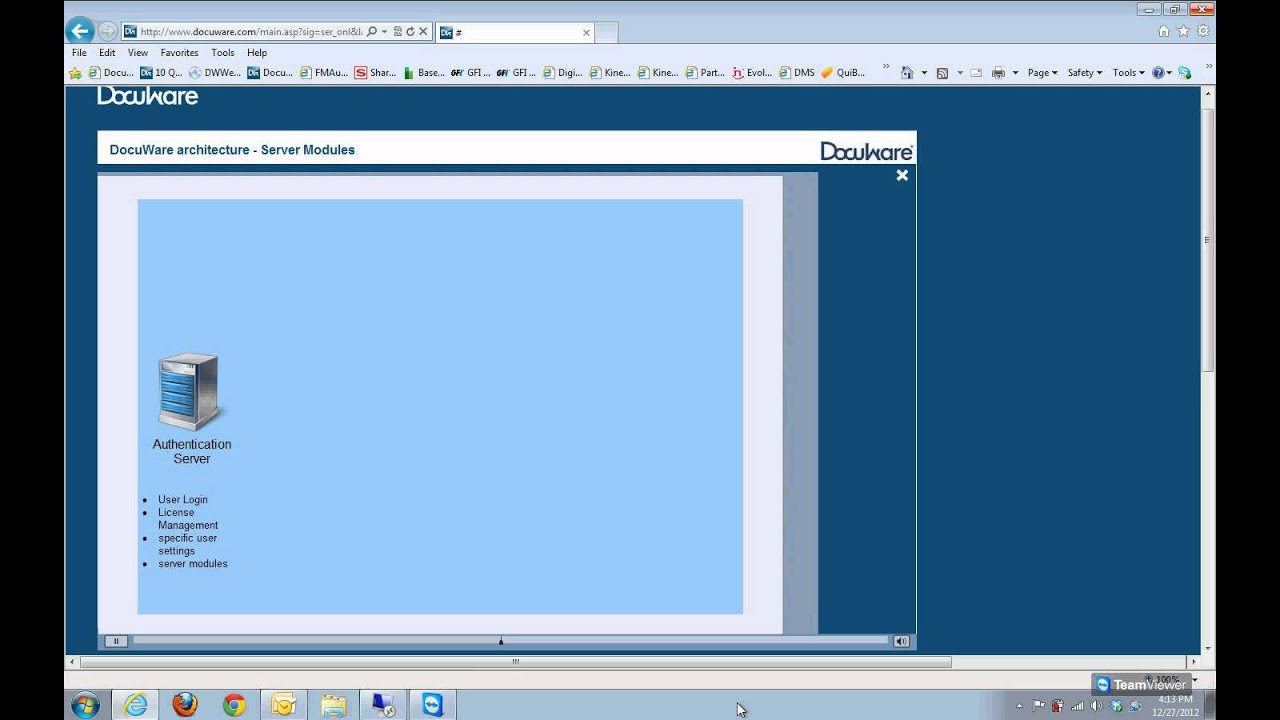The image size is (1280, 720).
Task: Click the Authentication Server icon
Action: click(189, 392)
